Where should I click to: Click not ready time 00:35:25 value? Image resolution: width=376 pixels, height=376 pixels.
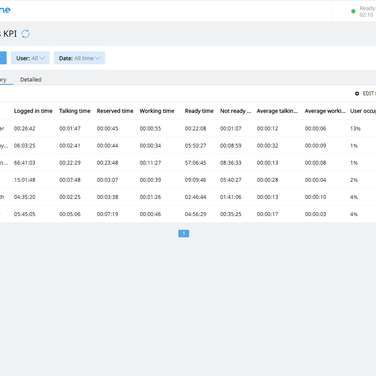[230, 214]
